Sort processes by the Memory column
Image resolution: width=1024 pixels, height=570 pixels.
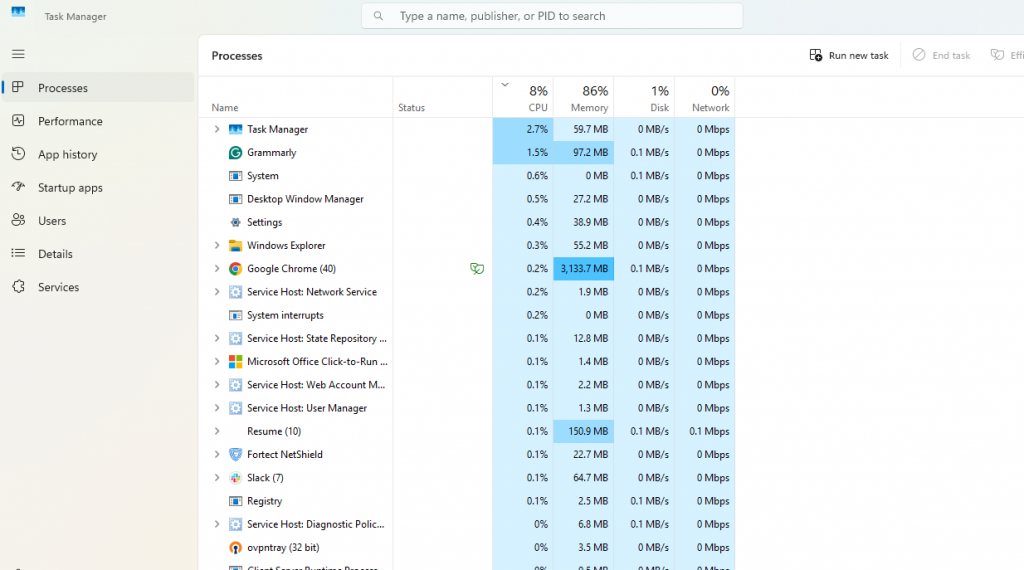coord(584,99)
